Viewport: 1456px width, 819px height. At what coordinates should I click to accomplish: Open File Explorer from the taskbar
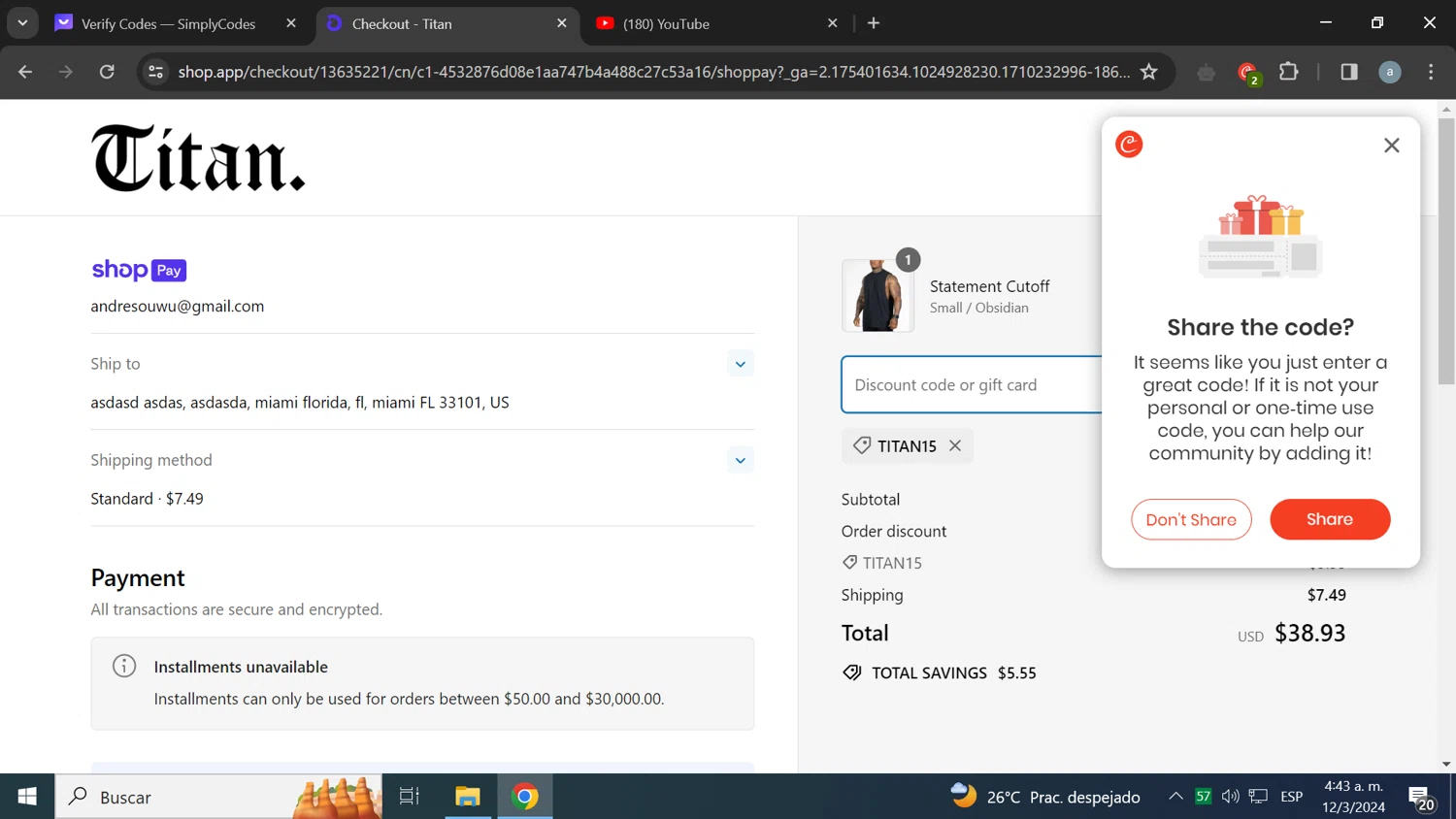(468, 797)
